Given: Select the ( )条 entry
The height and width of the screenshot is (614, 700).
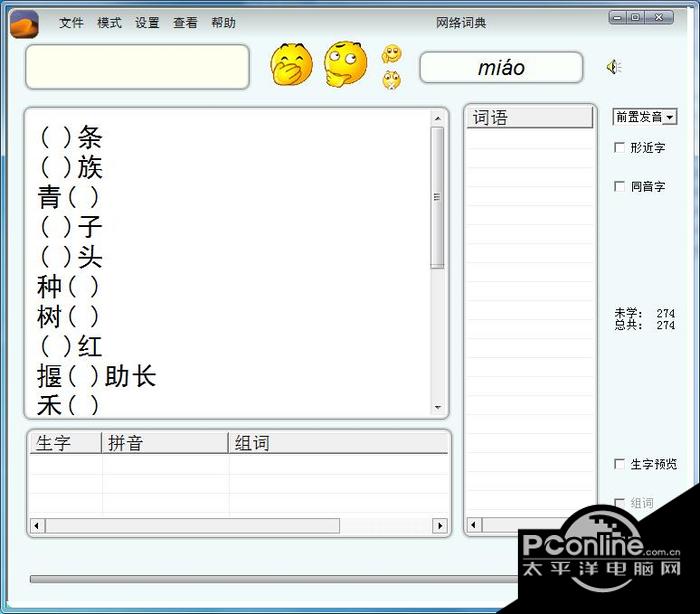Looking at the screenshot, I should (x=71, y=137).
